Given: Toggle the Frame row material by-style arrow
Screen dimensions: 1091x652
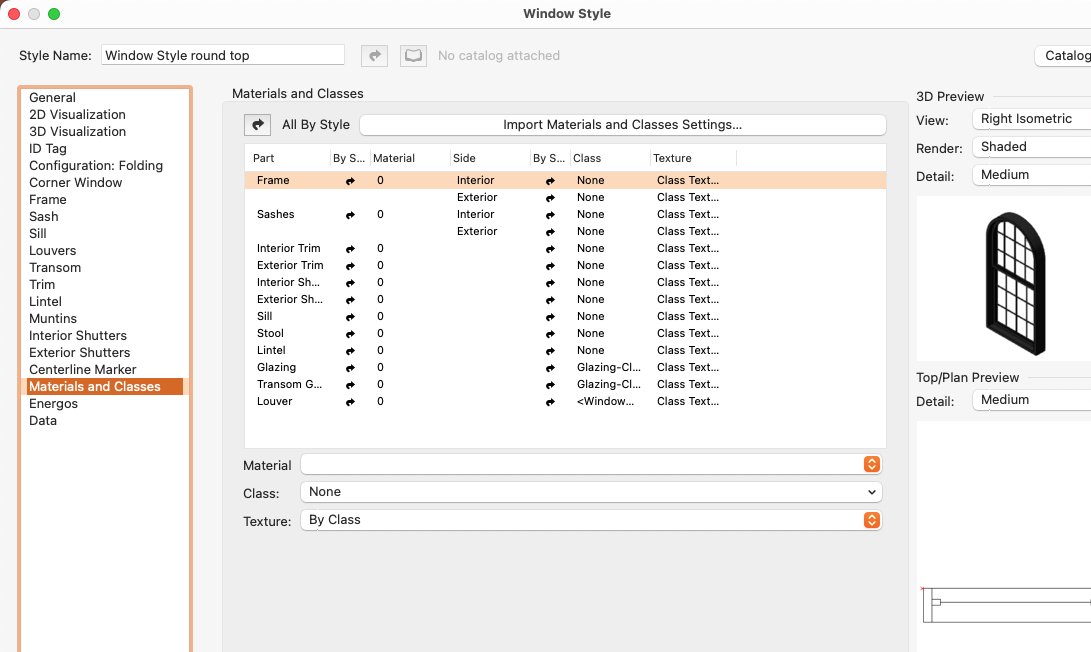Looking at the screenshot, I should coord(350,181).
